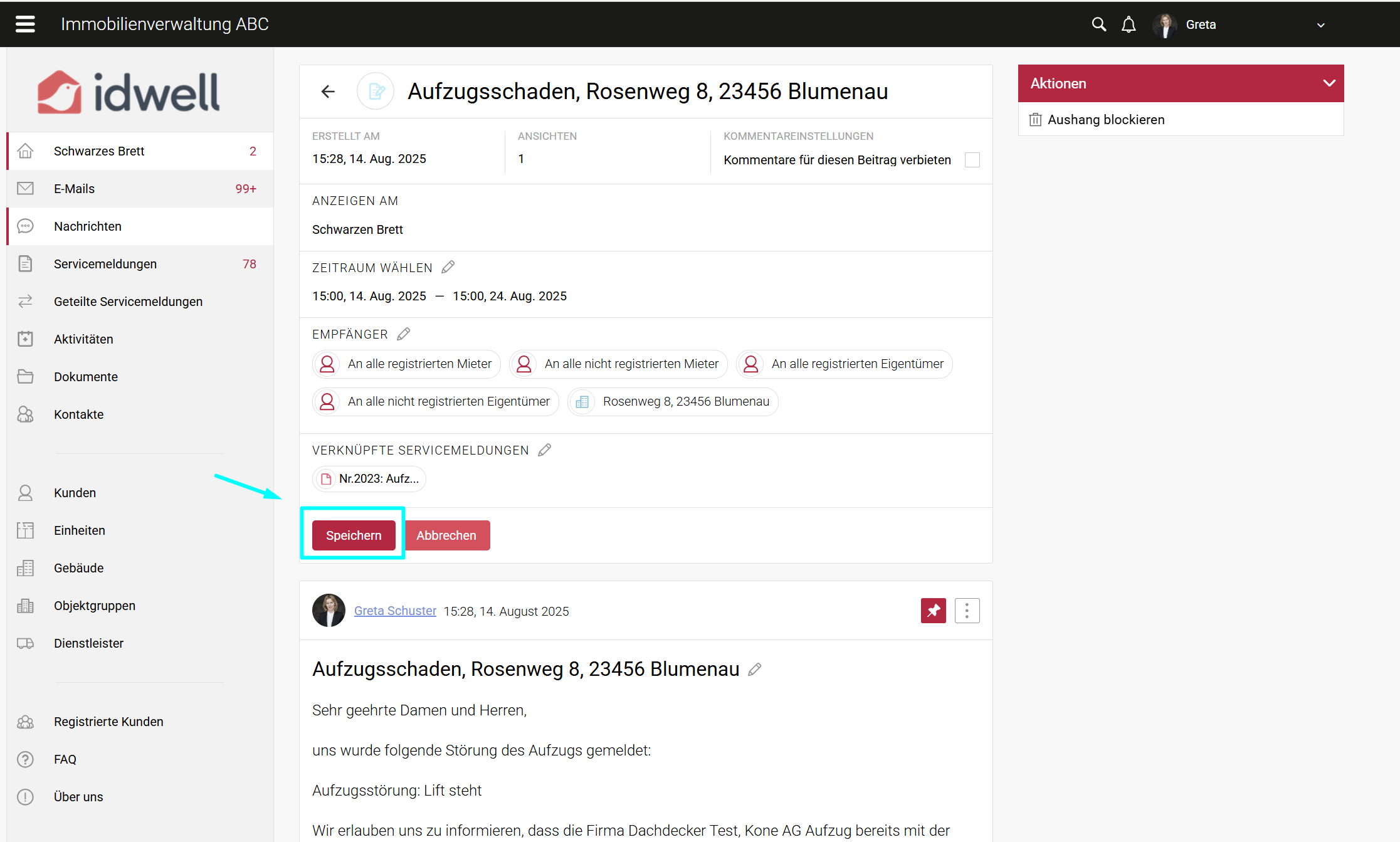Edit the post title with pencil icon

tap(755, 670)
